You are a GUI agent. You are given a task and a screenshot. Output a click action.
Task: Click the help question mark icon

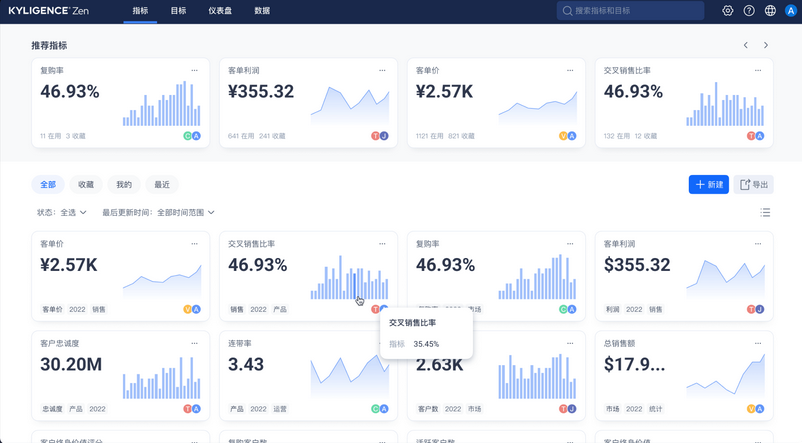749,11
